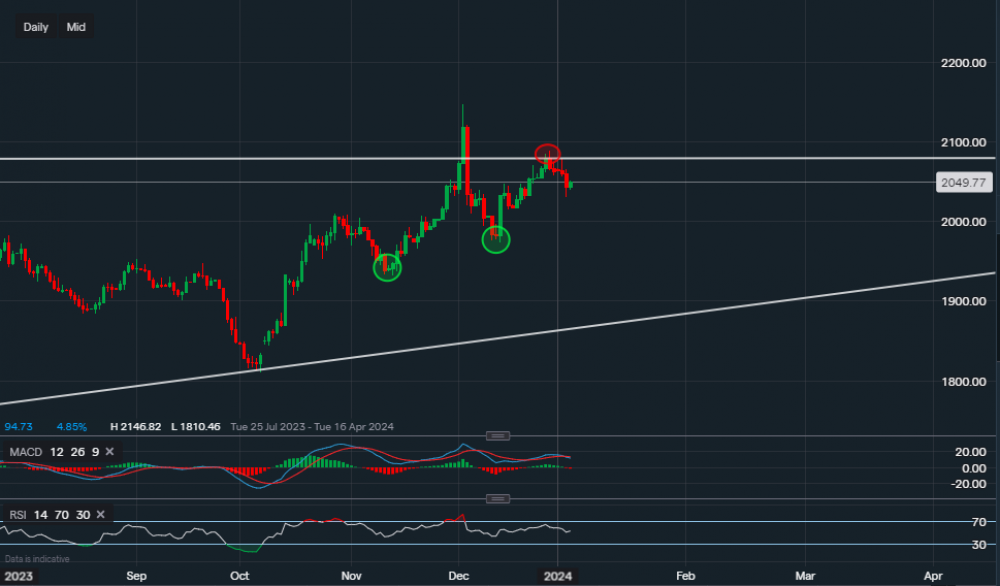This screenshot has width=1000, height=586.
Task: Open RSI indicator settings via its label
Action: point(18,515)
